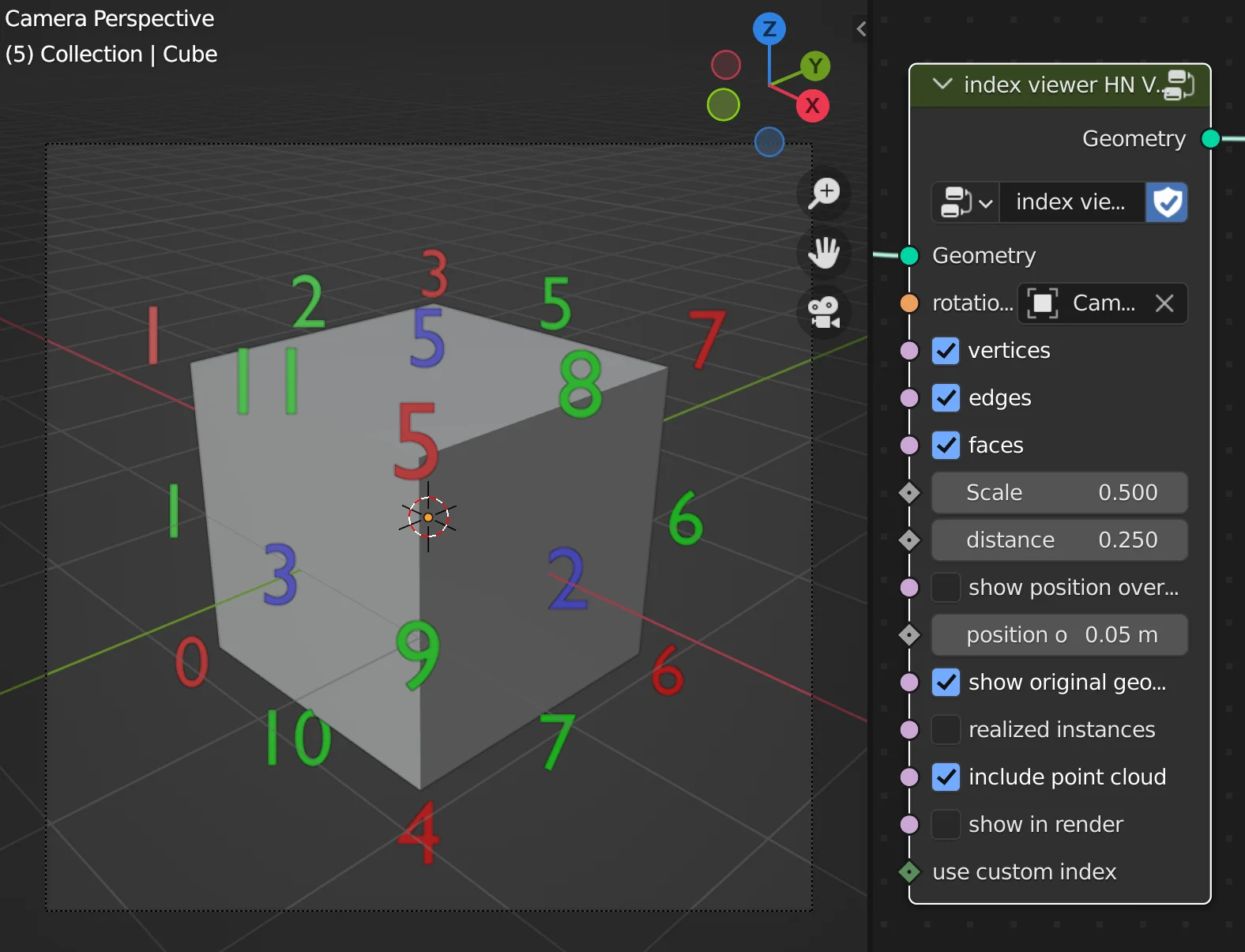Collapse the index viewer node header
This screenshot has height=952, width=1245.
tap(942, 84)
